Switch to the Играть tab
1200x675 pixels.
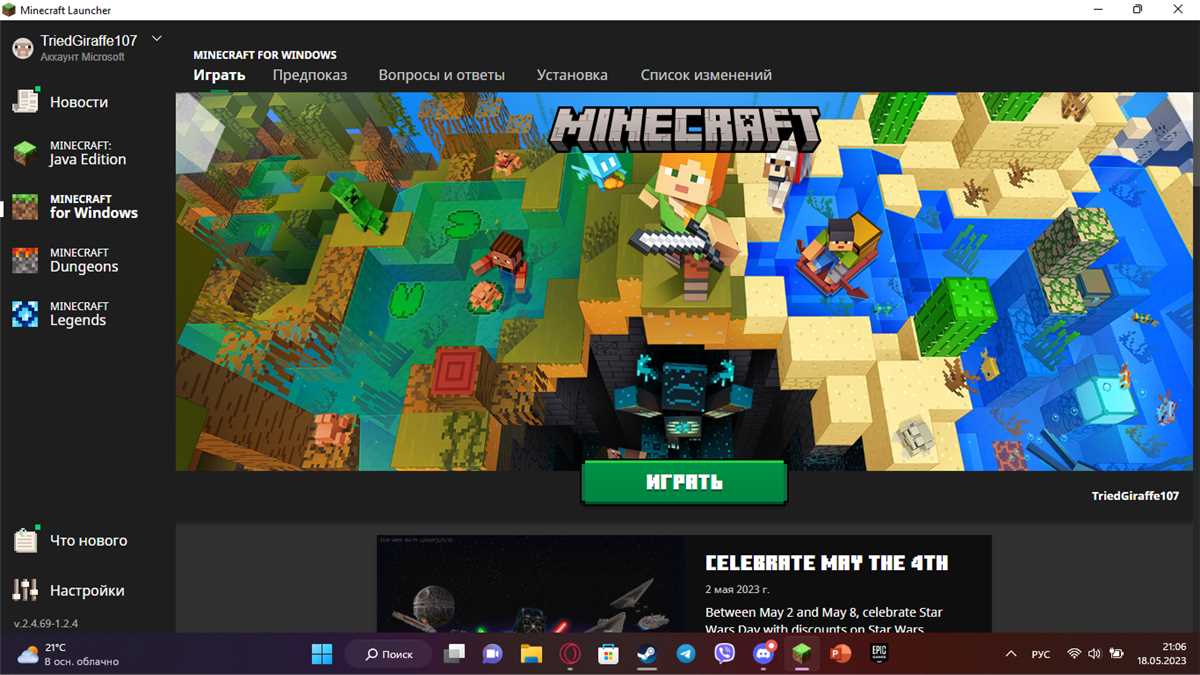[219, 75]
